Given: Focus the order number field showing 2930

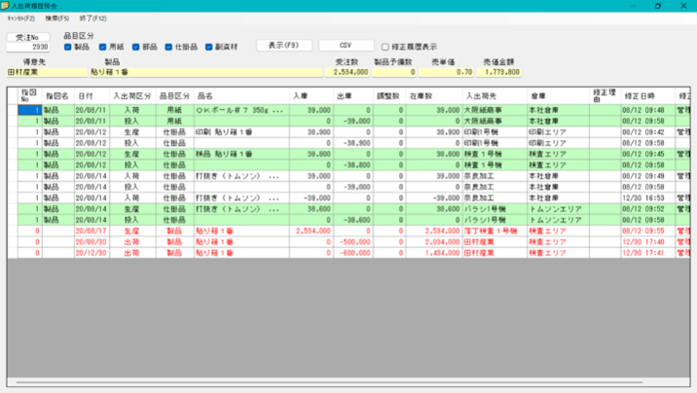Looking at the screenshot, I should [28, 47].
